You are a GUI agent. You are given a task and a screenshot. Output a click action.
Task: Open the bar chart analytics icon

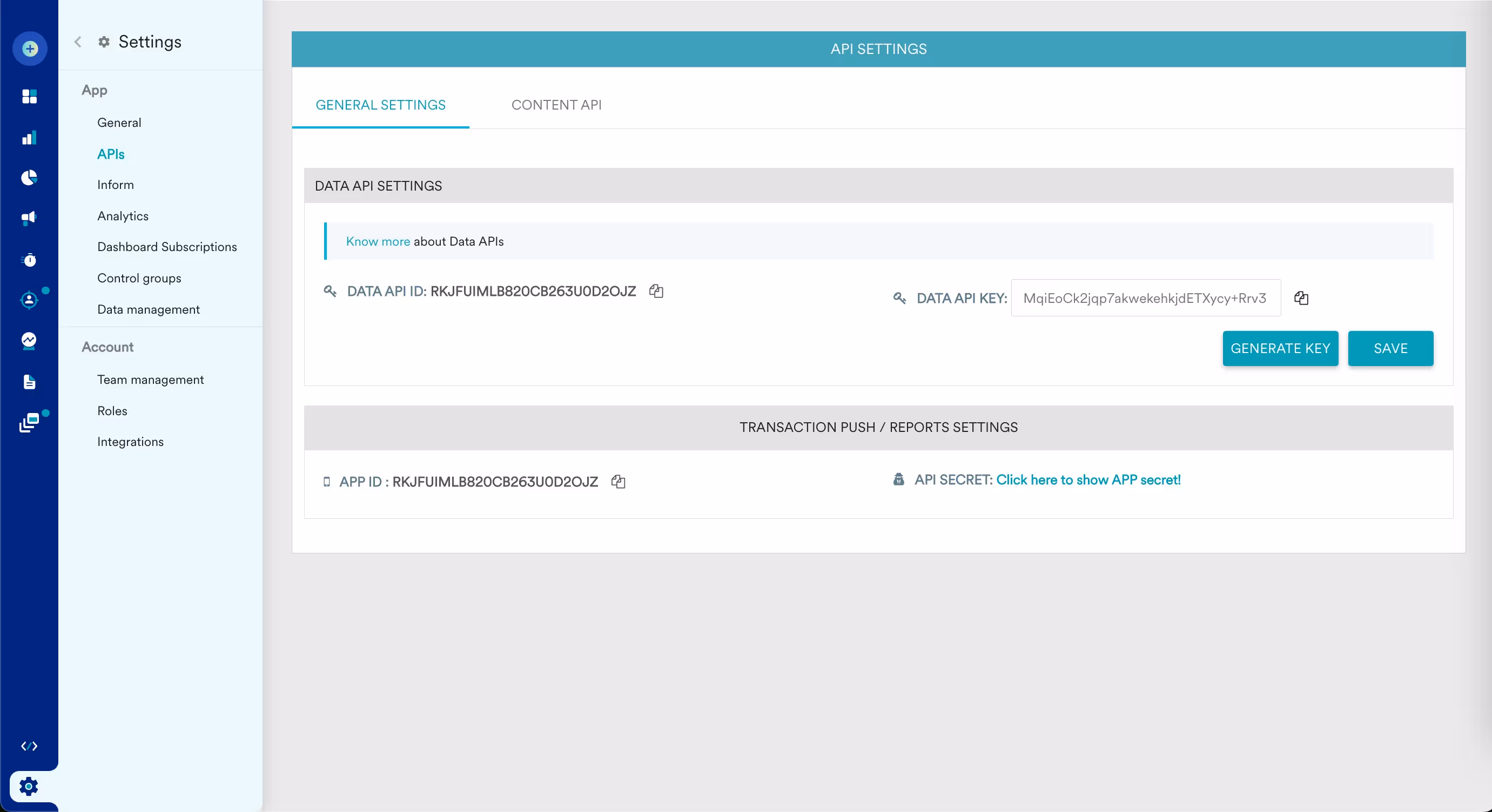29,138
